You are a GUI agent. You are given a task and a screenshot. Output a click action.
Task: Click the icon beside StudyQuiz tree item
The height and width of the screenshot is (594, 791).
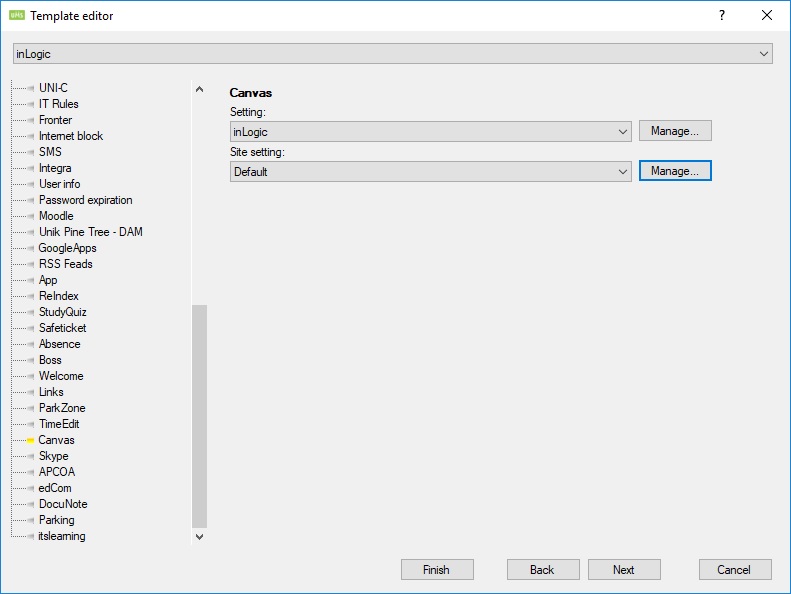pos(31,312)
